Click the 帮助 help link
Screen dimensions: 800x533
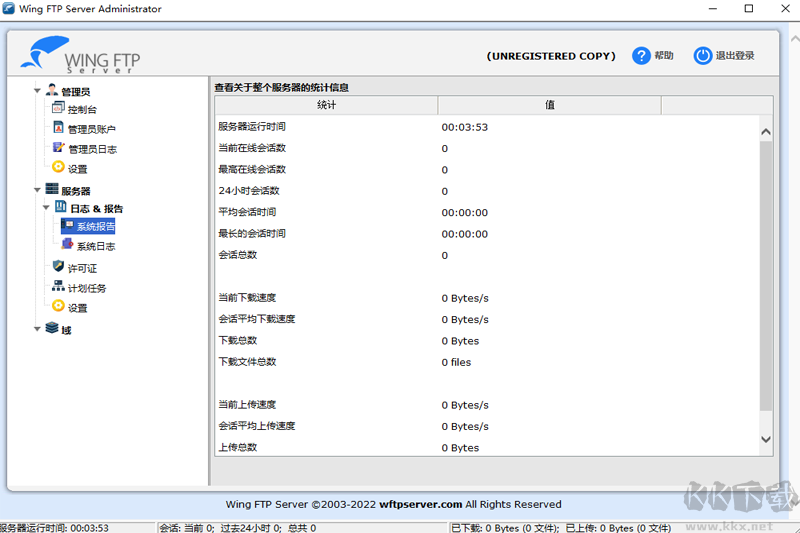click(664, 56)
